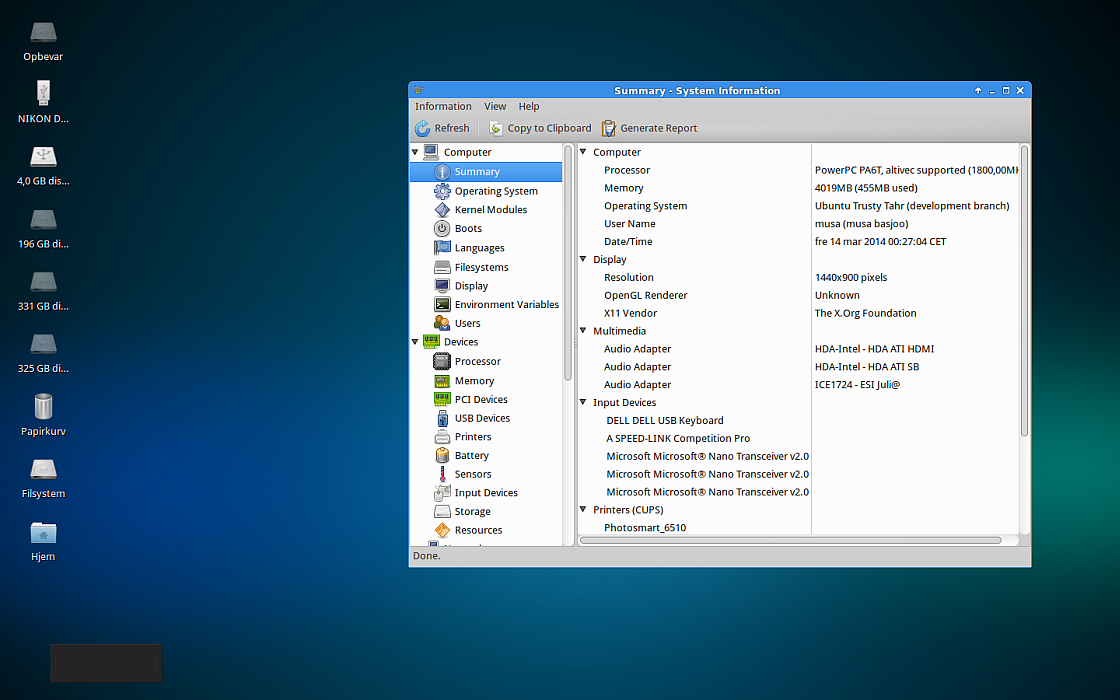Collapse the Input Devices group
The image size is (1120, 700).
(584, 403)
